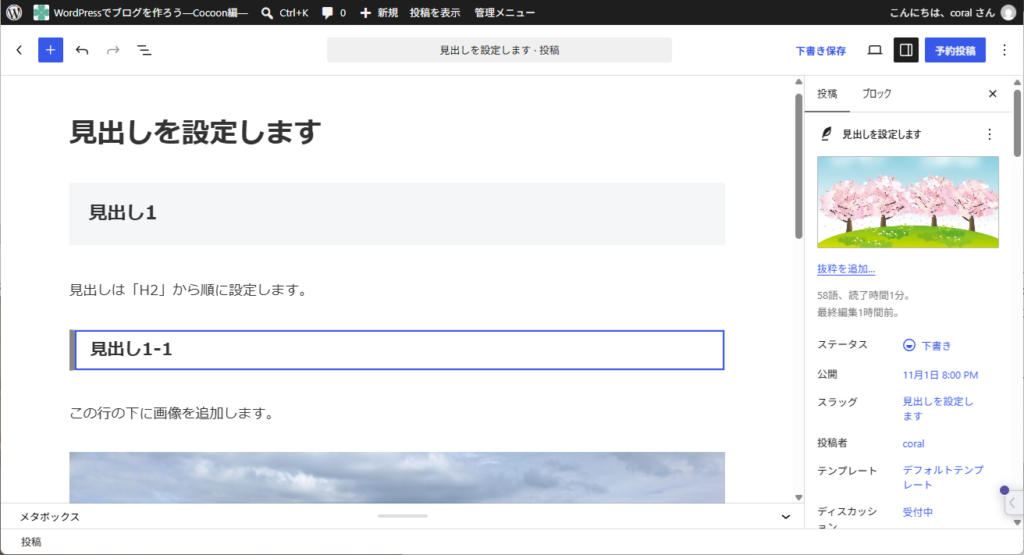Undo the last edit
1024x555 pixels.
tap(82, 50)
